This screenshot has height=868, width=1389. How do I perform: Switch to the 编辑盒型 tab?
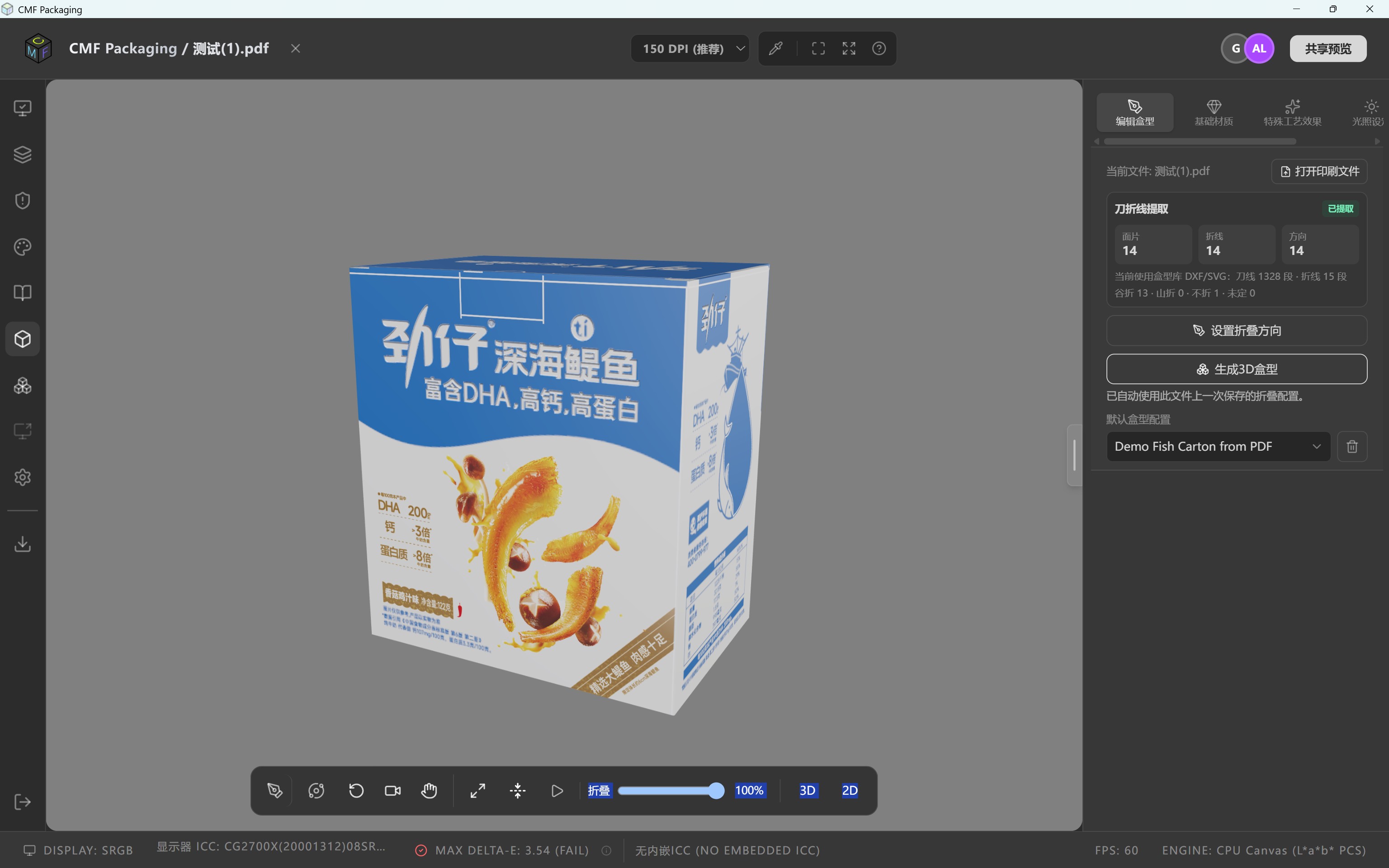pyautogui.click(x=1135, y=113)
